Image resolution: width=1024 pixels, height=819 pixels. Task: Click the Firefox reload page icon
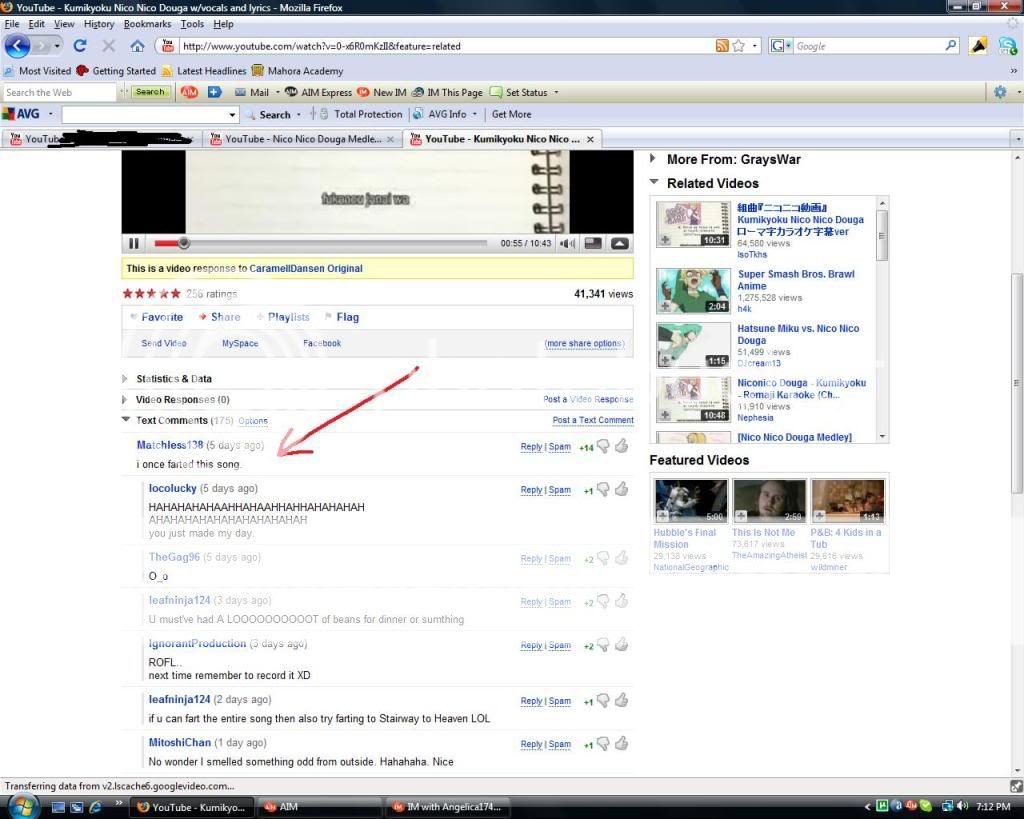[80, 46]
